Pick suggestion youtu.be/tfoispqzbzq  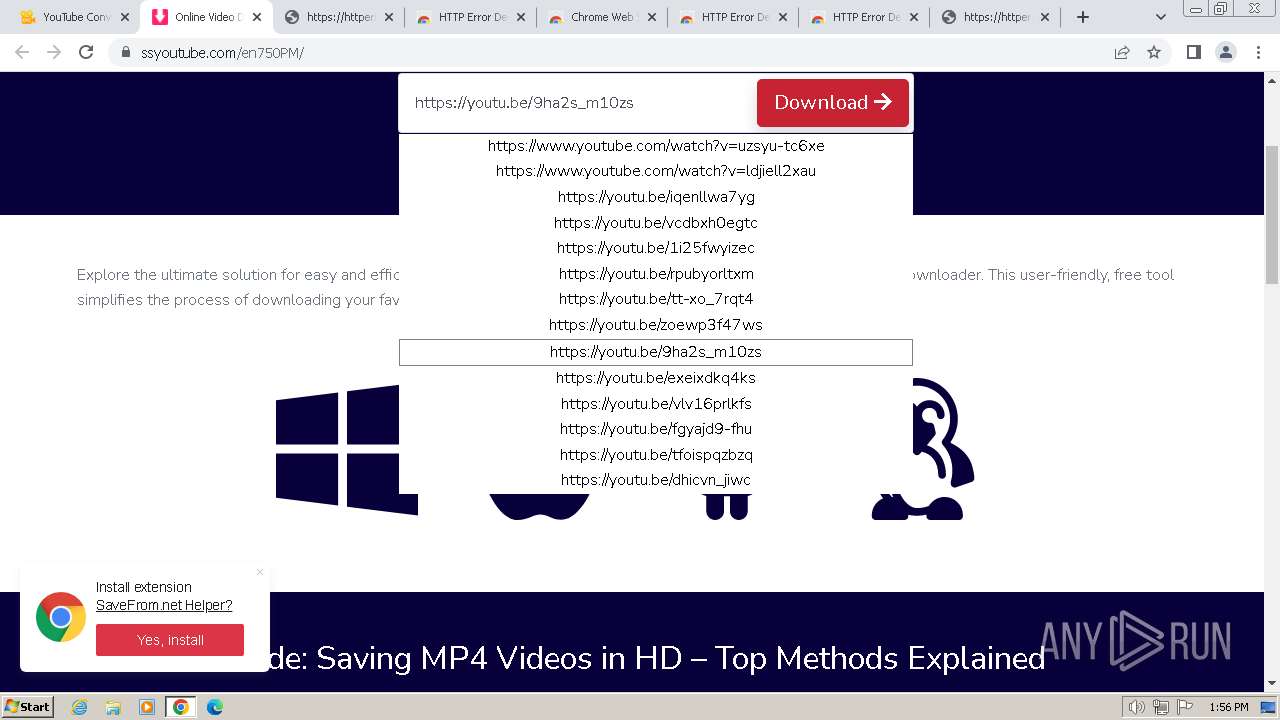tap(656, 455)
